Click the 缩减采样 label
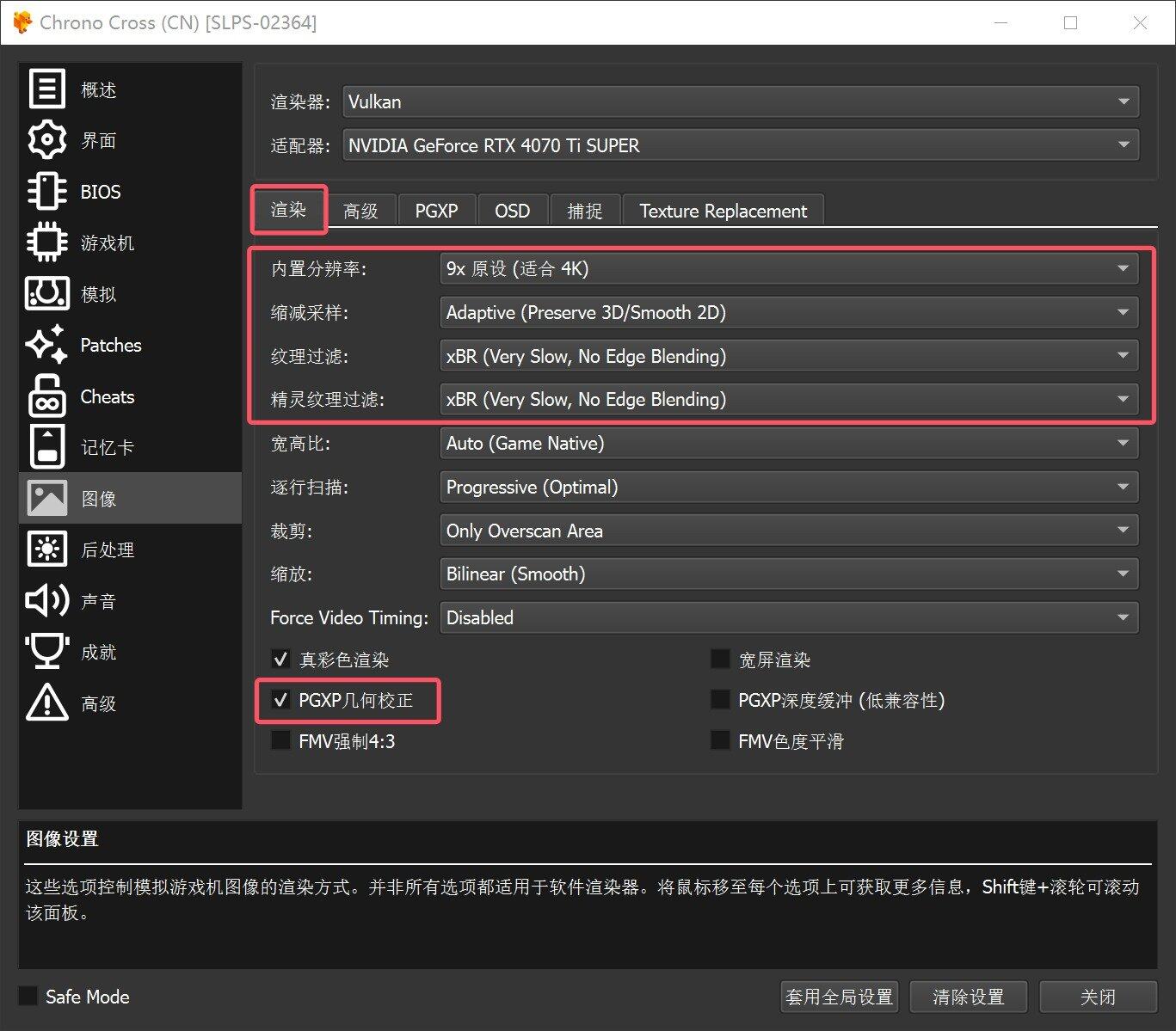The height and width of the screenshot is (1031, 1176). coord(310,313)
